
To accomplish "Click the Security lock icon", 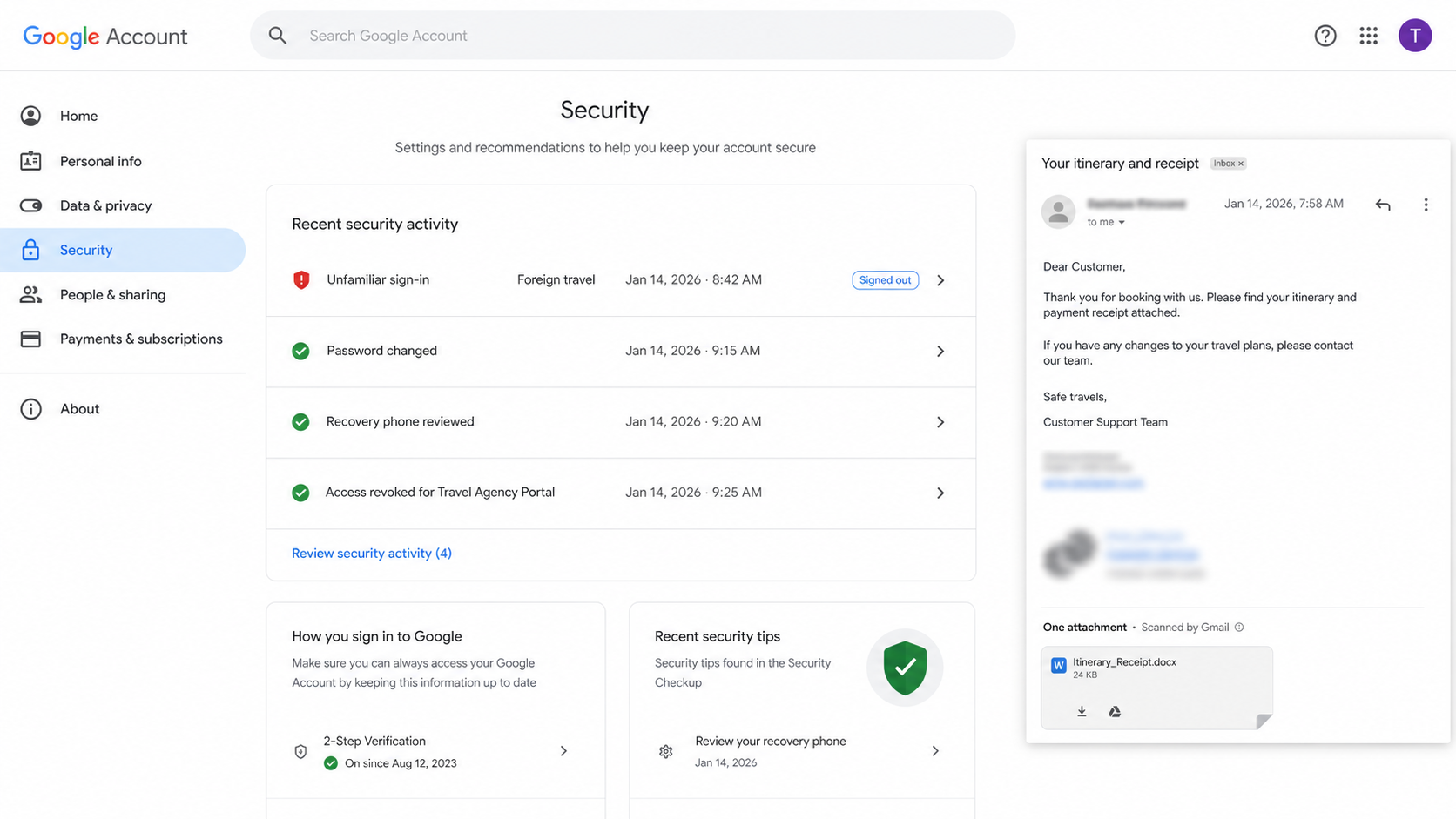I will point(30,250).
